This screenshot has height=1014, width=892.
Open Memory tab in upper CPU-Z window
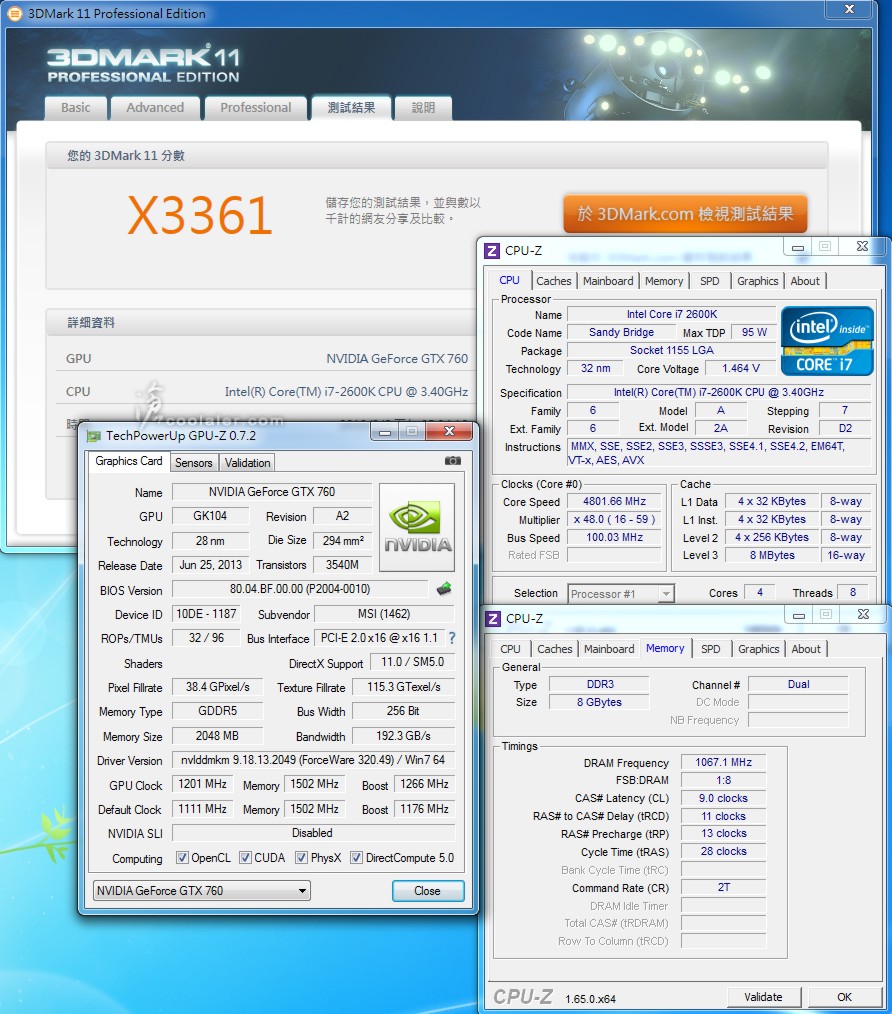point(664,281)
